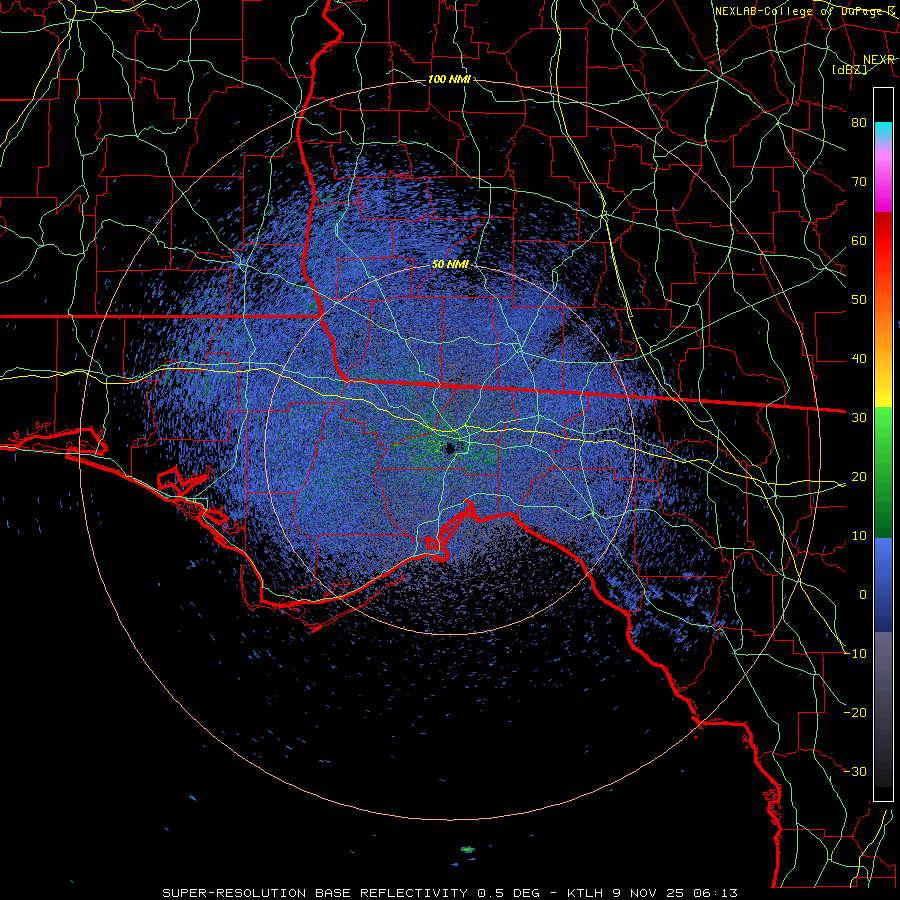Click the 60 value on the dBZ scale
900x900 pixels.
859,240
